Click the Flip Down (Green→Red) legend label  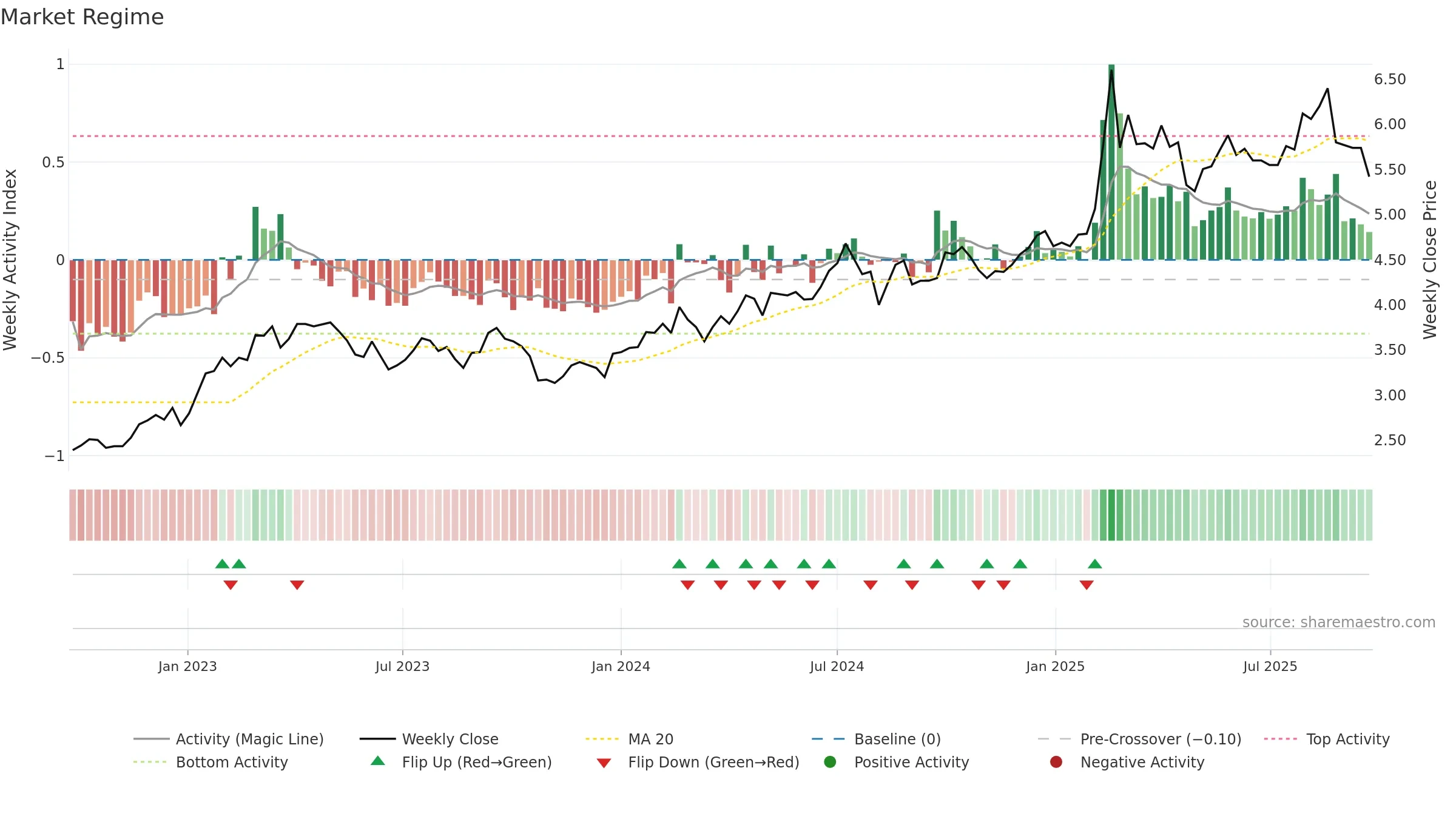pyautogui.click(x=713, y=762)
